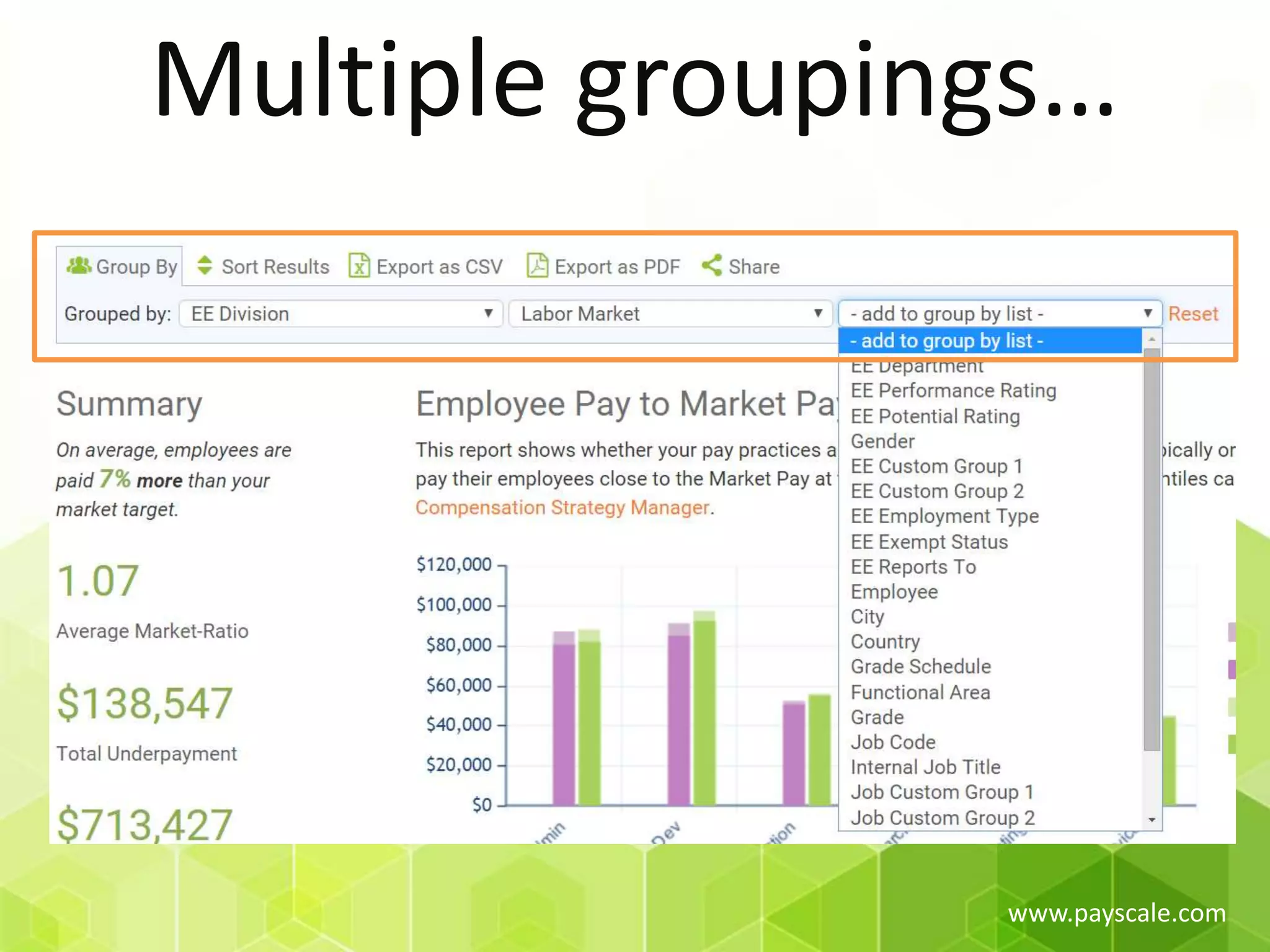
Task: Choose Export as CSV
Action: click(x=425, y=267)
